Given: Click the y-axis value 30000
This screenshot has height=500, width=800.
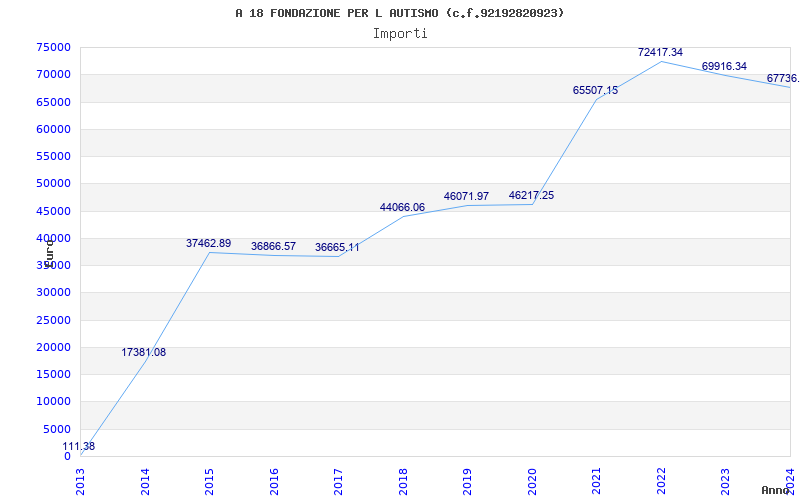Looking at the screenshot, I should pos(54,293).
